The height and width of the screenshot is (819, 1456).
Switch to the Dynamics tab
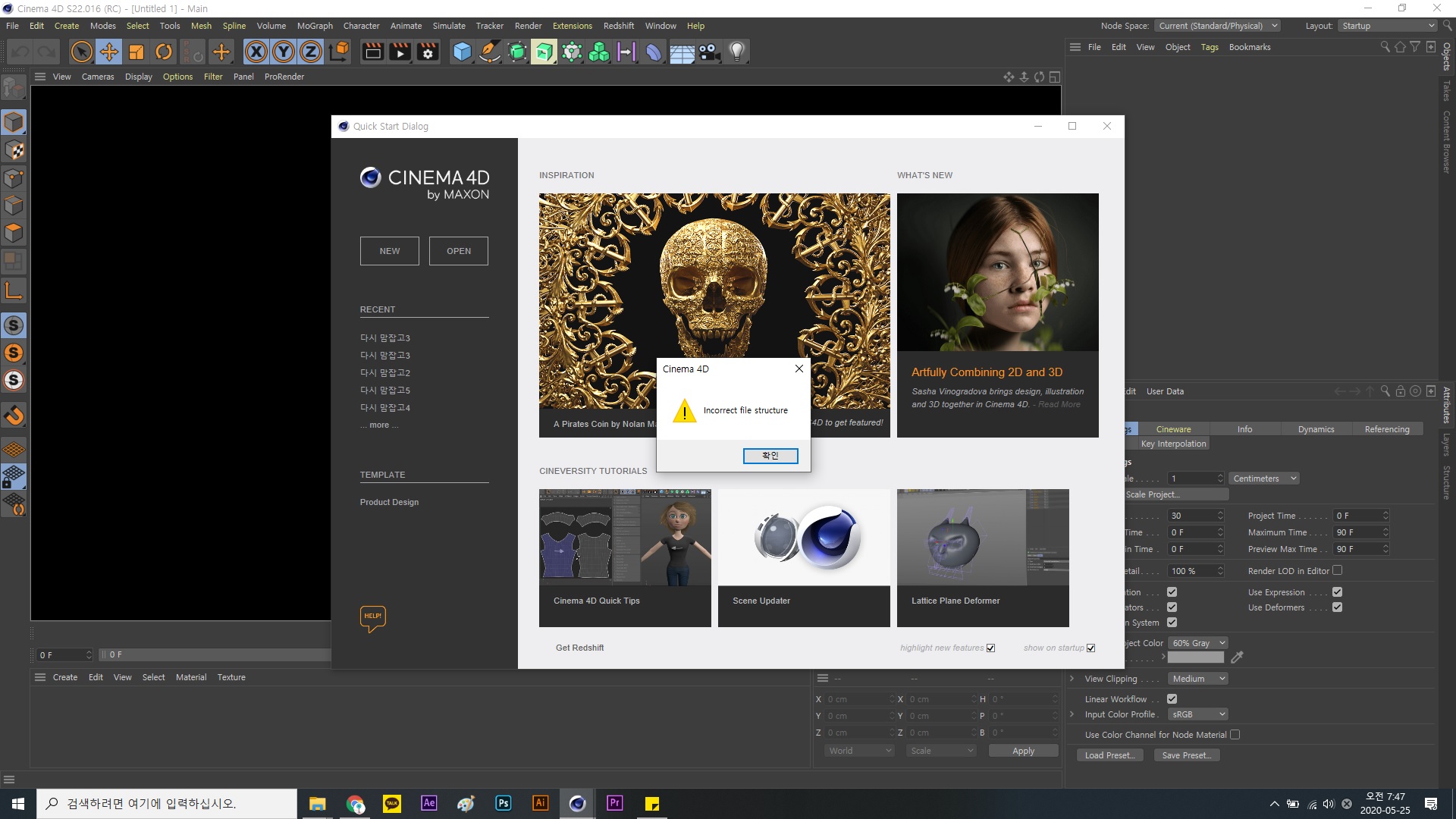click(1316, 429)
